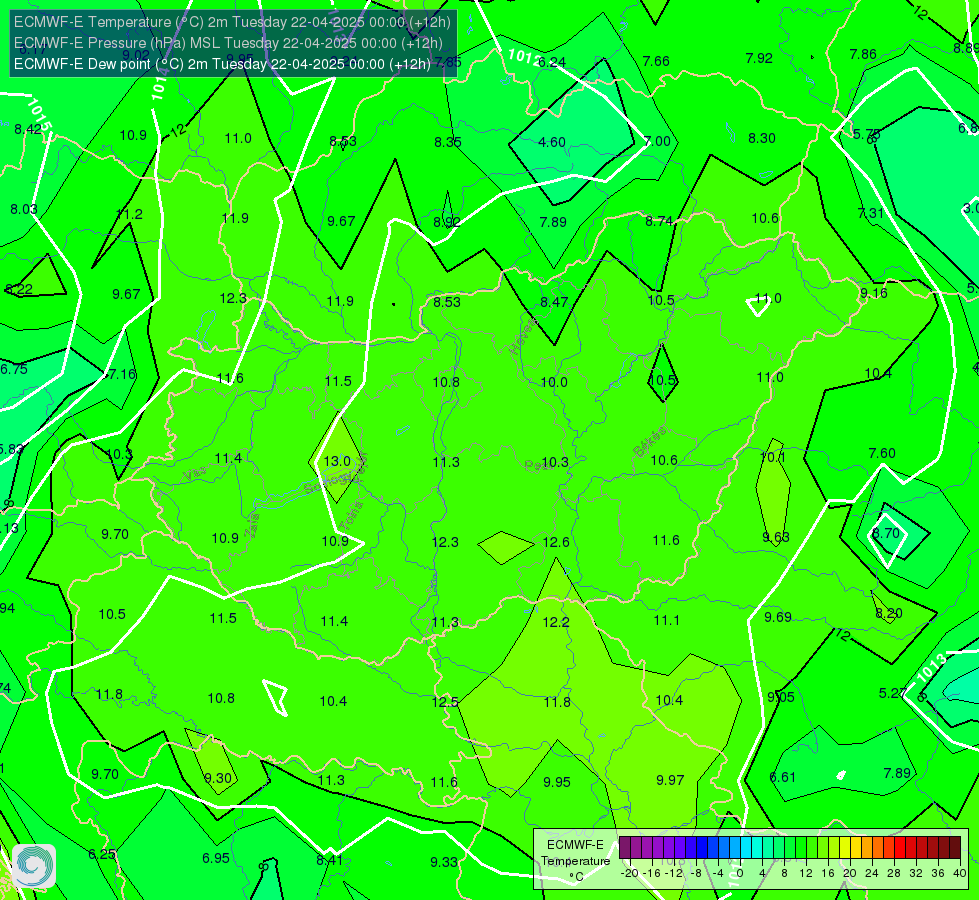Click the 12.6 temperature value
Viewport: 979px width, 900px height.
[556, 541]
